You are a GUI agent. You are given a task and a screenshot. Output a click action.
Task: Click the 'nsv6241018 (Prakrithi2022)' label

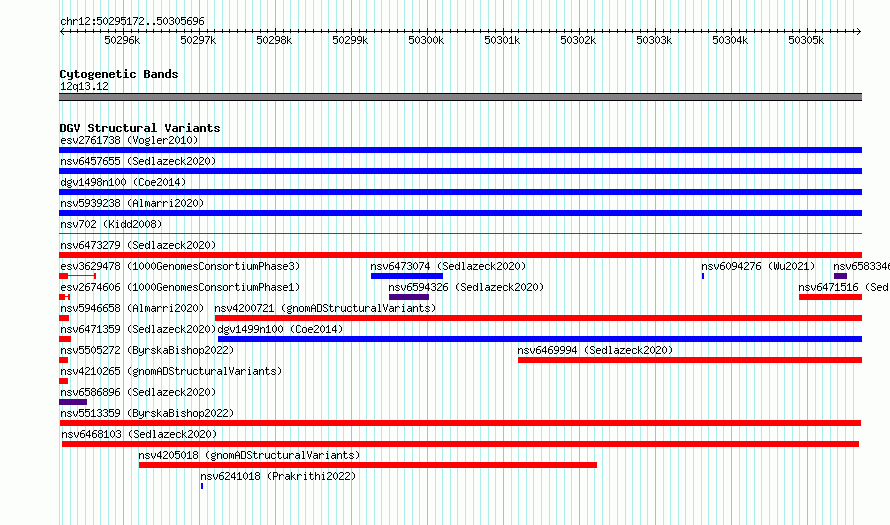tap(278, 476)
